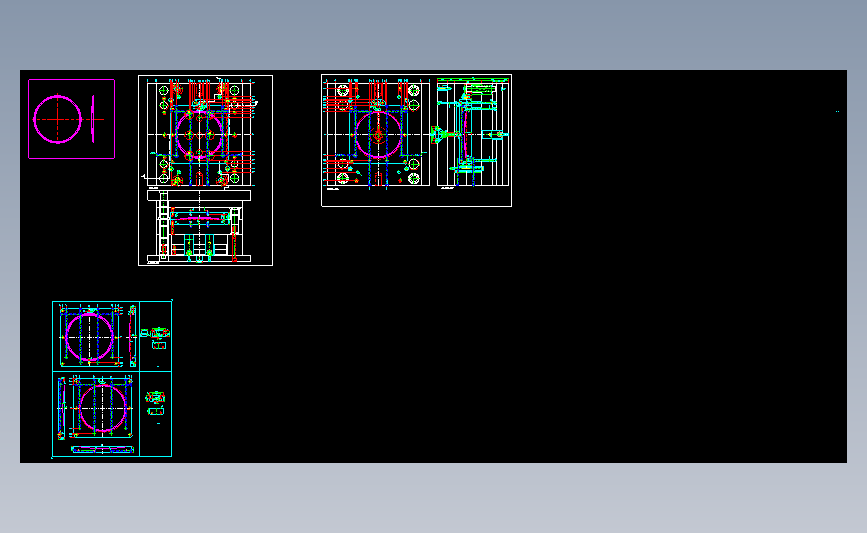Click the small detail parts in the lower-right cyan cell
Image resolution: width=867 pixels, height=533 pixels.
pos(155,404)
